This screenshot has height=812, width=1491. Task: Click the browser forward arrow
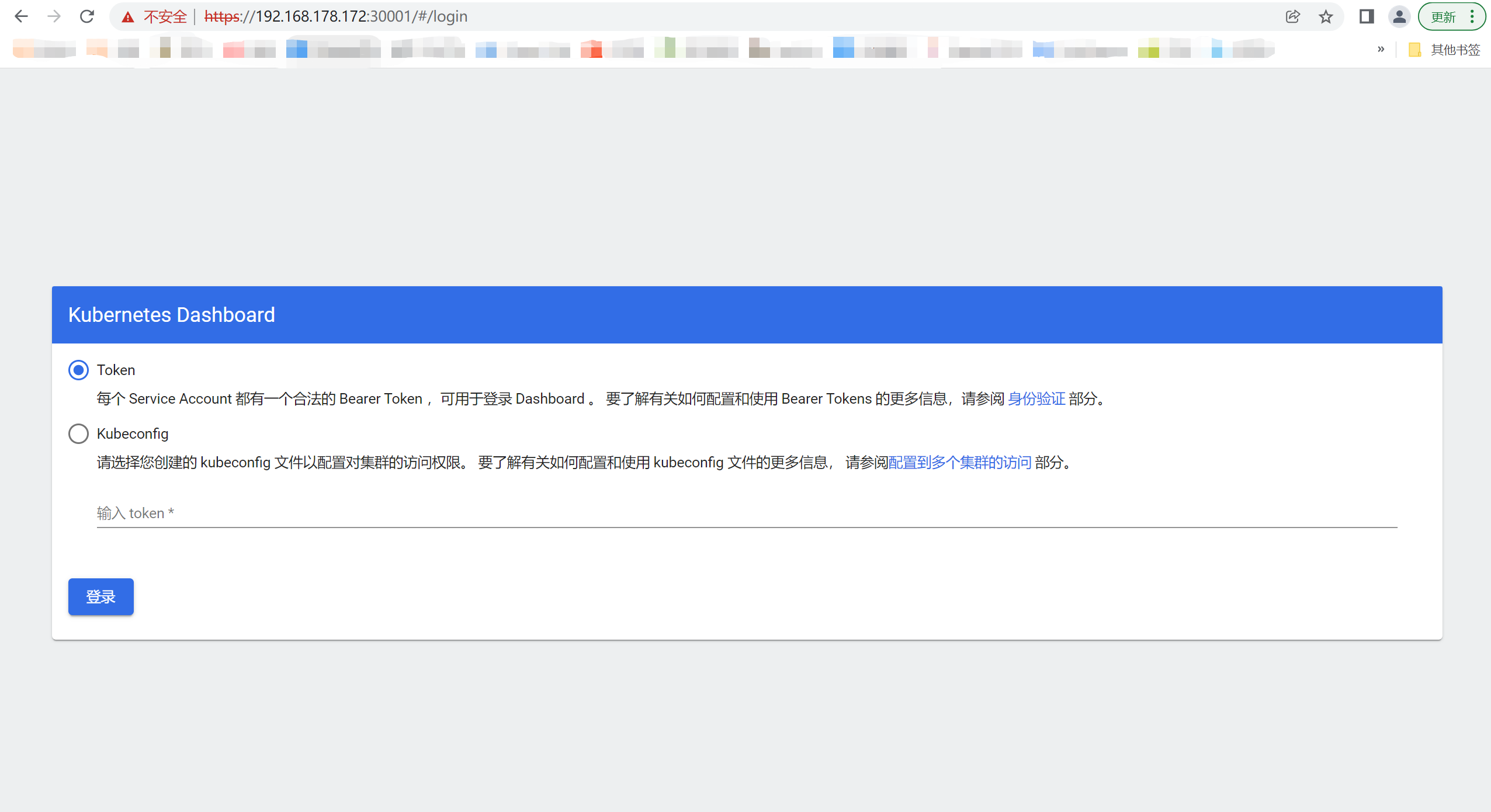54,16
